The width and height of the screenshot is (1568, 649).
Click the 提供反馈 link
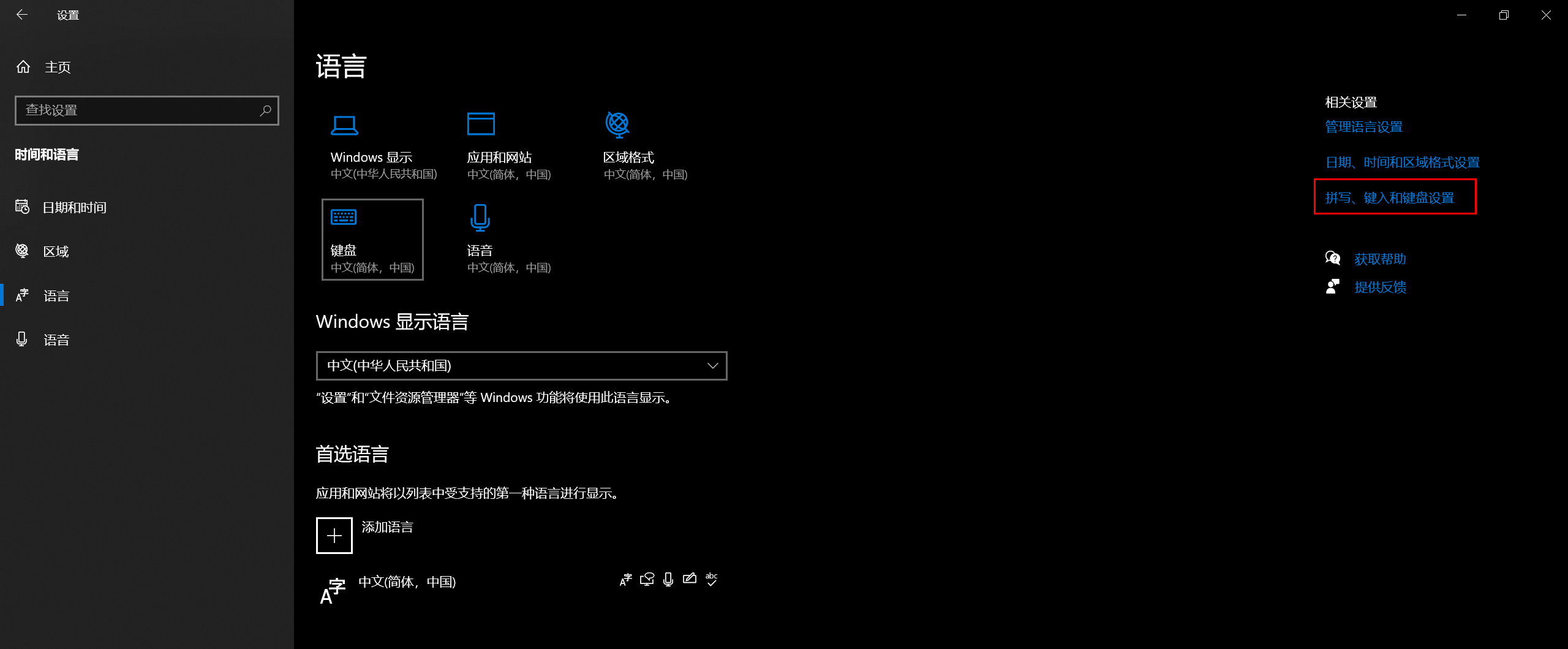(x=1380, y=287)
